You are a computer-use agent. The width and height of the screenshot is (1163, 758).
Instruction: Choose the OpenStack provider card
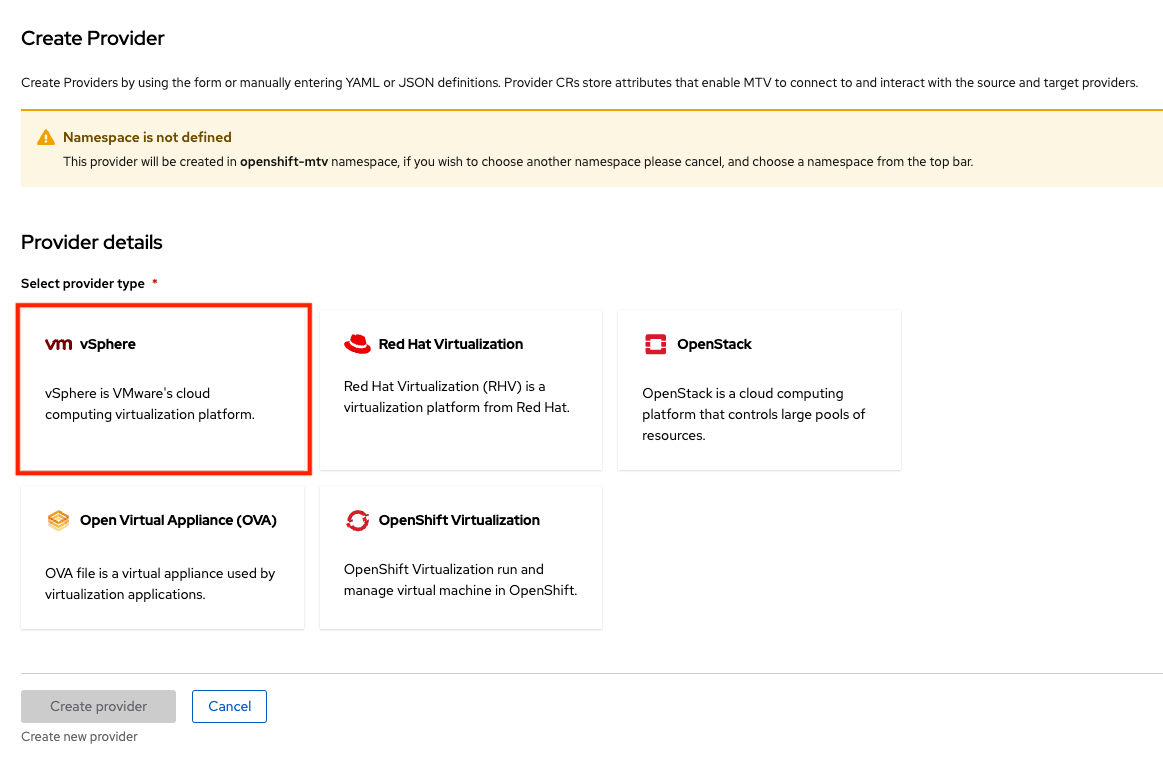760,389
